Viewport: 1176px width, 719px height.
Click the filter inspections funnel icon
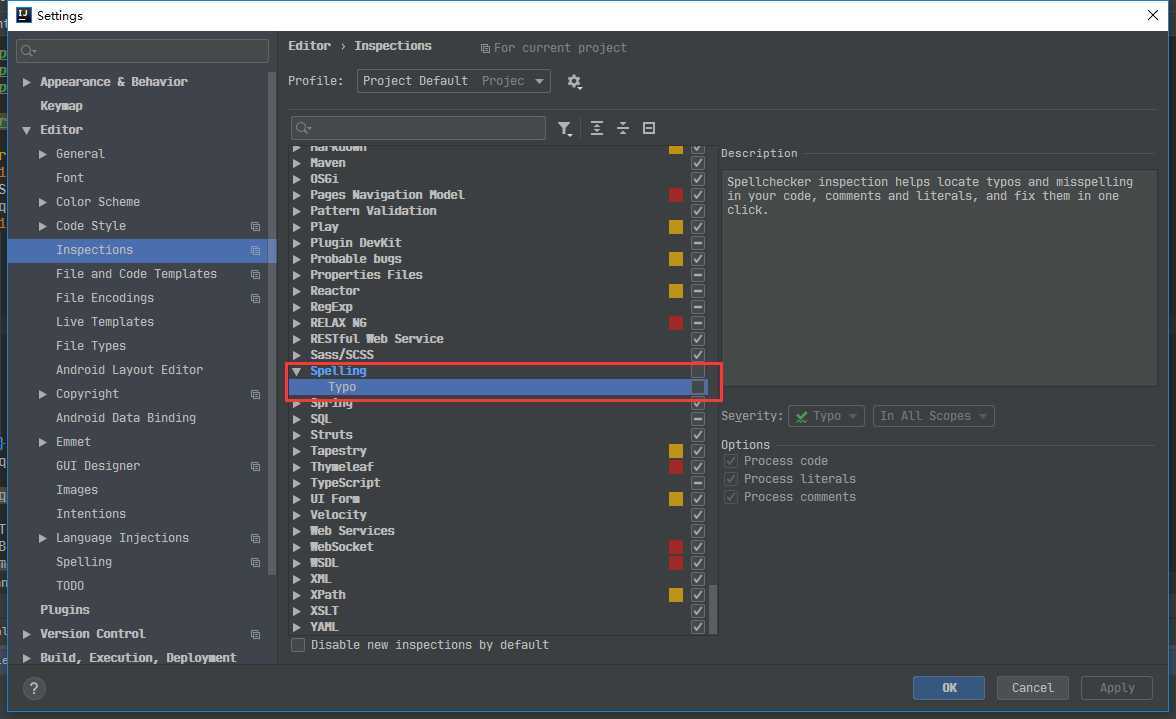(x=565, y=128)
